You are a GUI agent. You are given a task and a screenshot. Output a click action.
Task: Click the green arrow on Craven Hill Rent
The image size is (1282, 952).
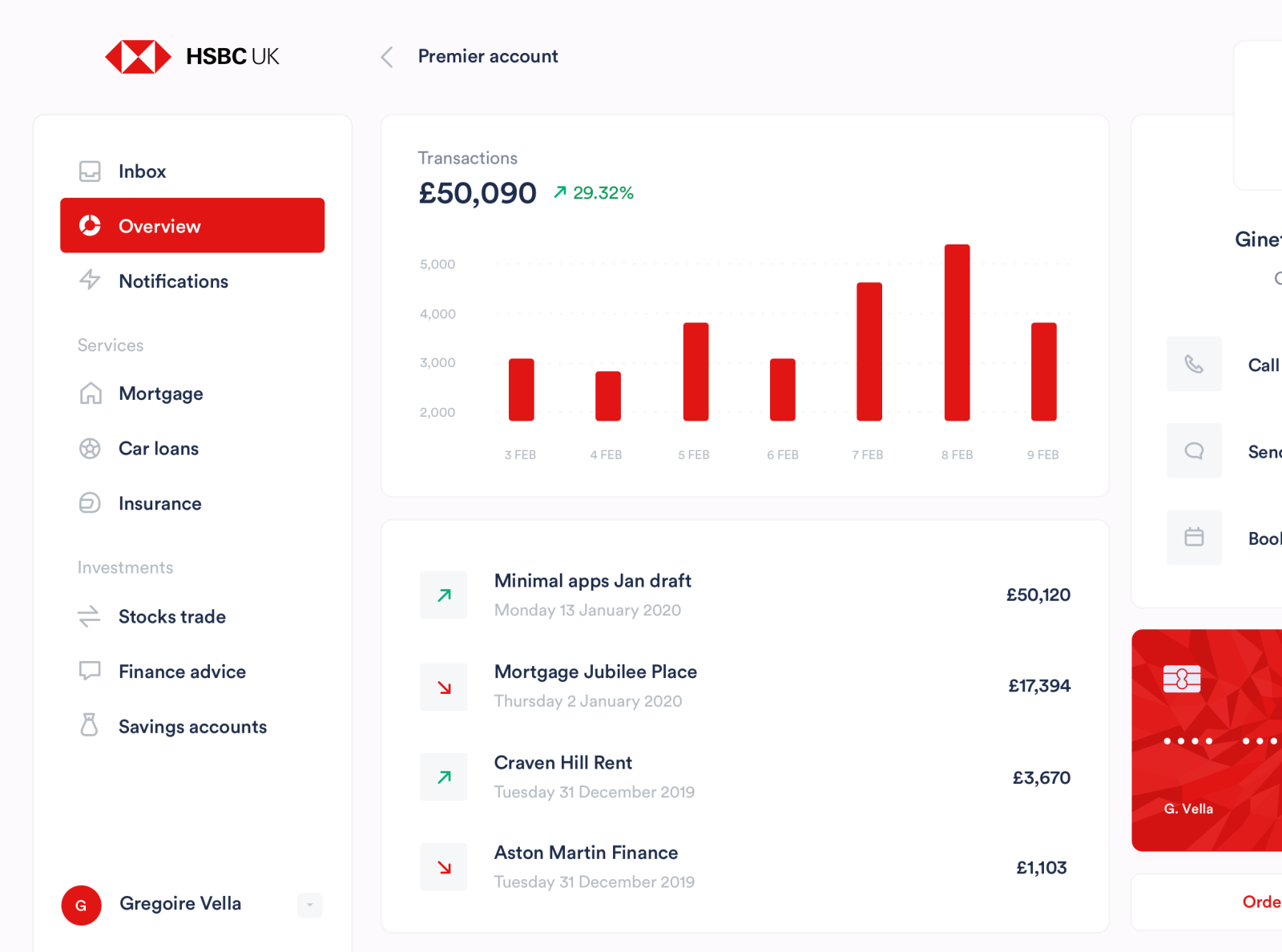(444, 777)
